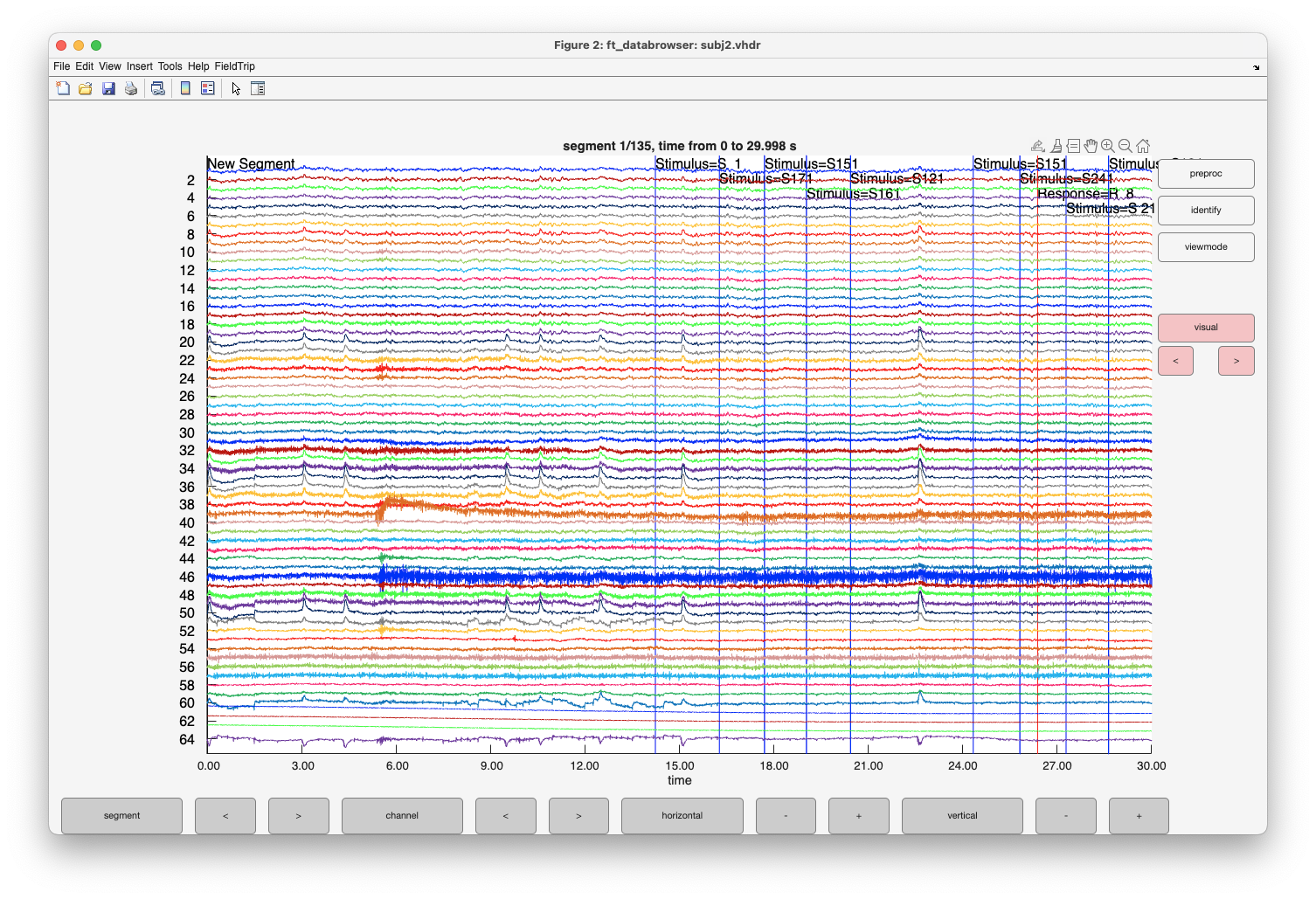The image size is (1316, 899).
Task: Toggle the Insert Legend toolbar button
Action: tap(208, 88)
